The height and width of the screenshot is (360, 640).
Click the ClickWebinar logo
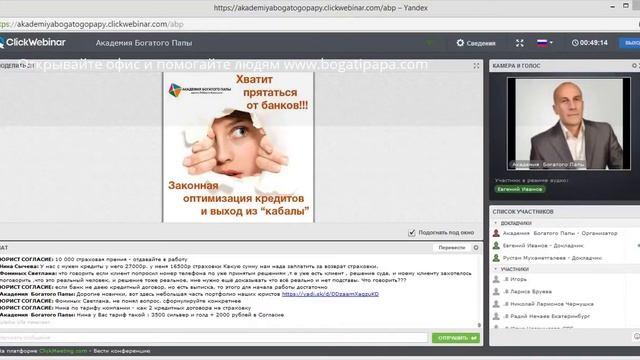tap(33, 42)
